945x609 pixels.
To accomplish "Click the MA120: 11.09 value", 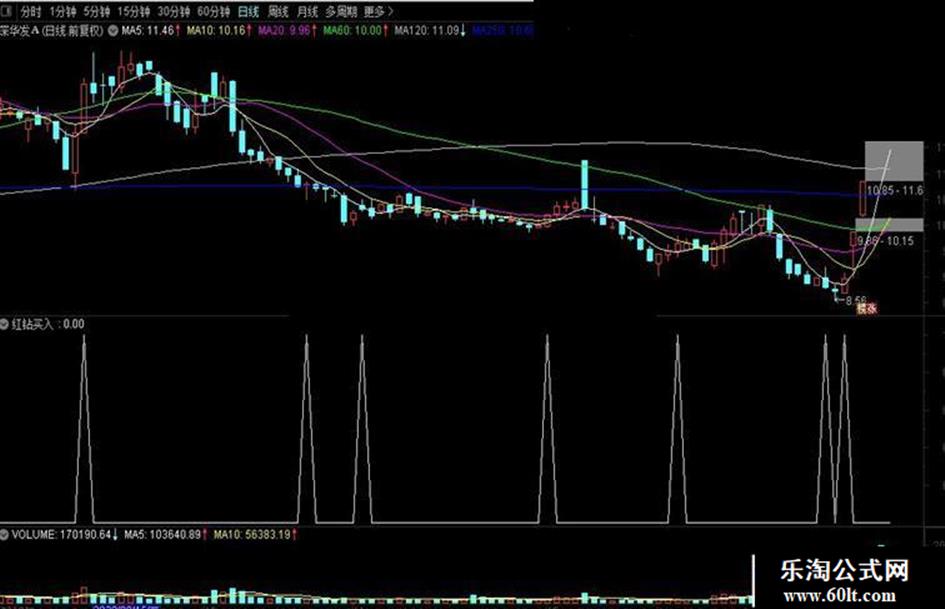I will pos(430,30).
